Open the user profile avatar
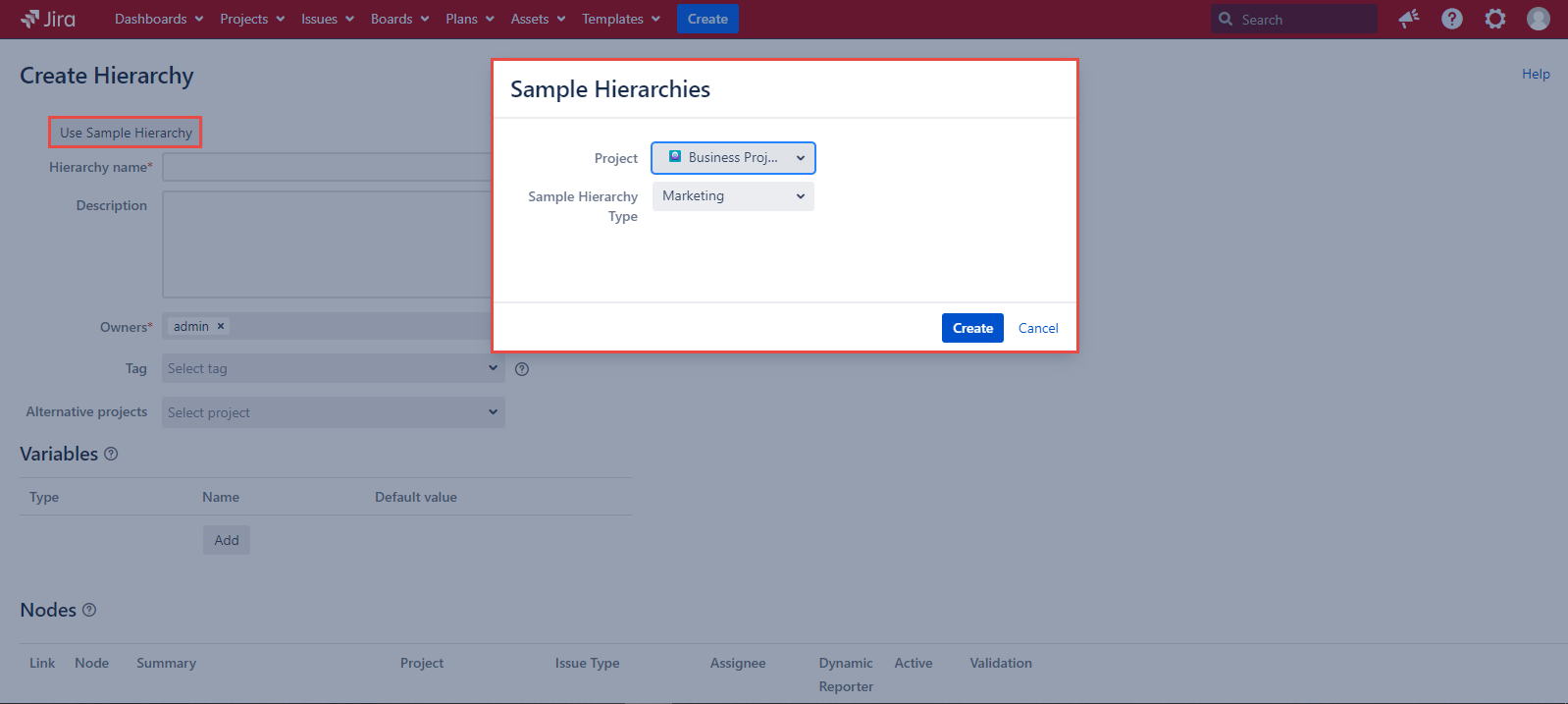Image resolution: width=1568 pixels, height=704 pixels. pos(1539,19)
